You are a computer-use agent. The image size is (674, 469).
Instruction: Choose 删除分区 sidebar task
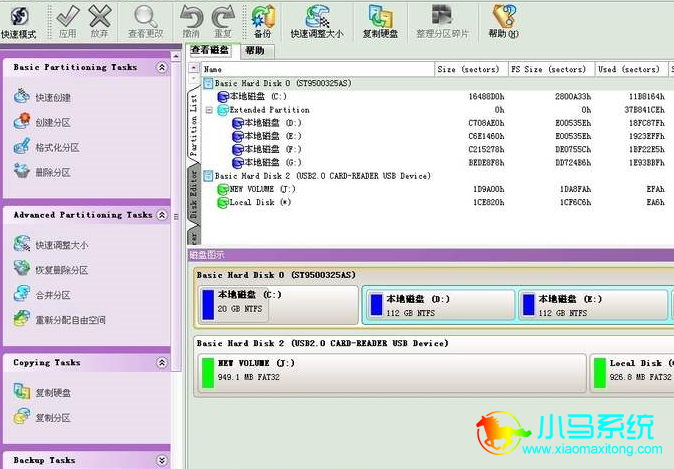tap(42, 172)
